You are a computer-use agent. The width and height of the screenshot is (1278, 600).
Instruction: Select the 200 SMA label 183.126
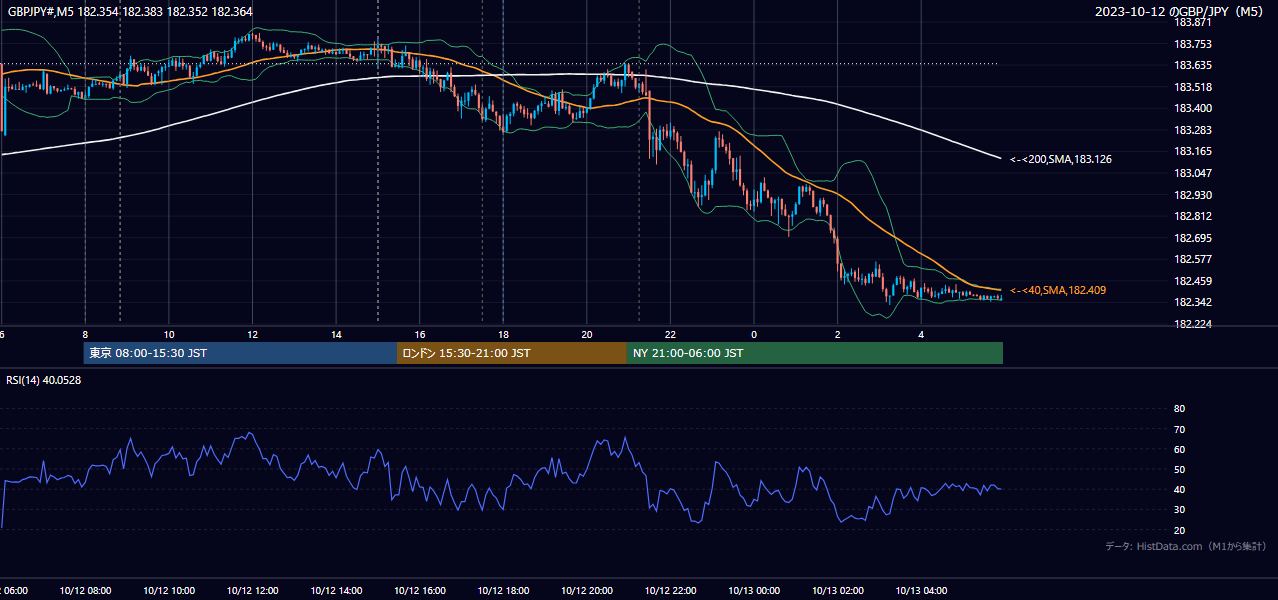click(x=1061, y=159)
